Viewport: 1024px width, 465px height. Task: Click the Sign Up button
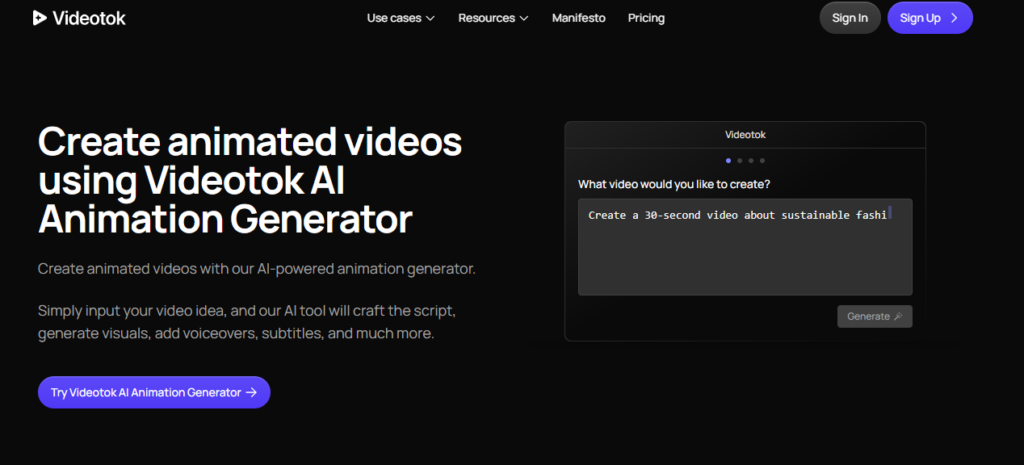pyautogui.click(x=930, y=18)
